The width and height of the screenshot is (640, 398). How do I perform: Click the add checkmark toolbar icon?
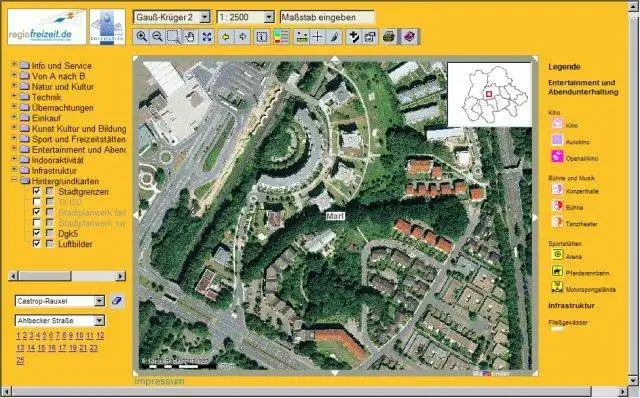point(353,37)
